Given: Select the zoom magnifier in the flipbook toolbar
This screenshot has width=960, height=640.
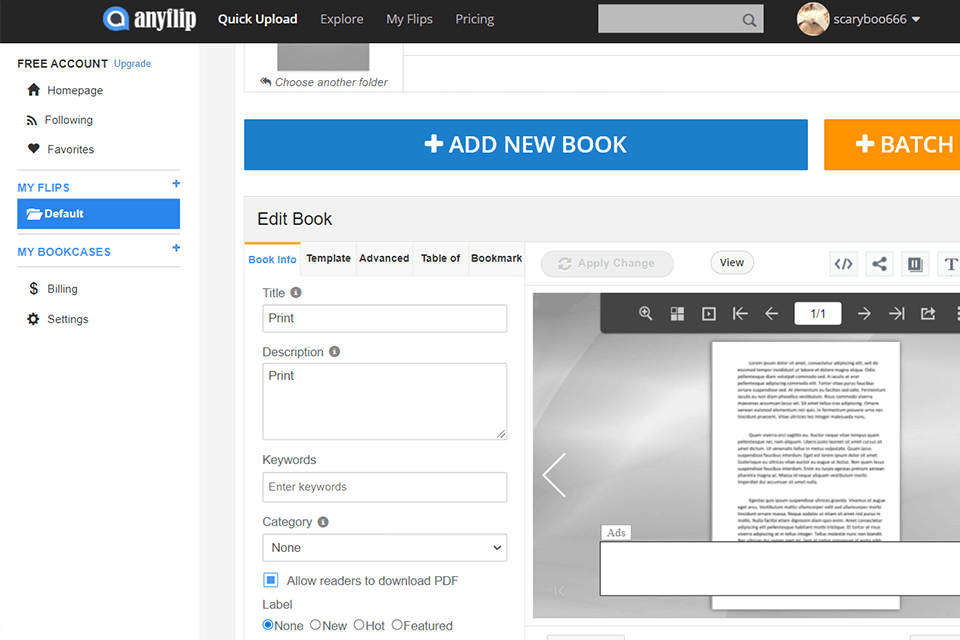Looking at the screenshot, I should tap(645, 313).
